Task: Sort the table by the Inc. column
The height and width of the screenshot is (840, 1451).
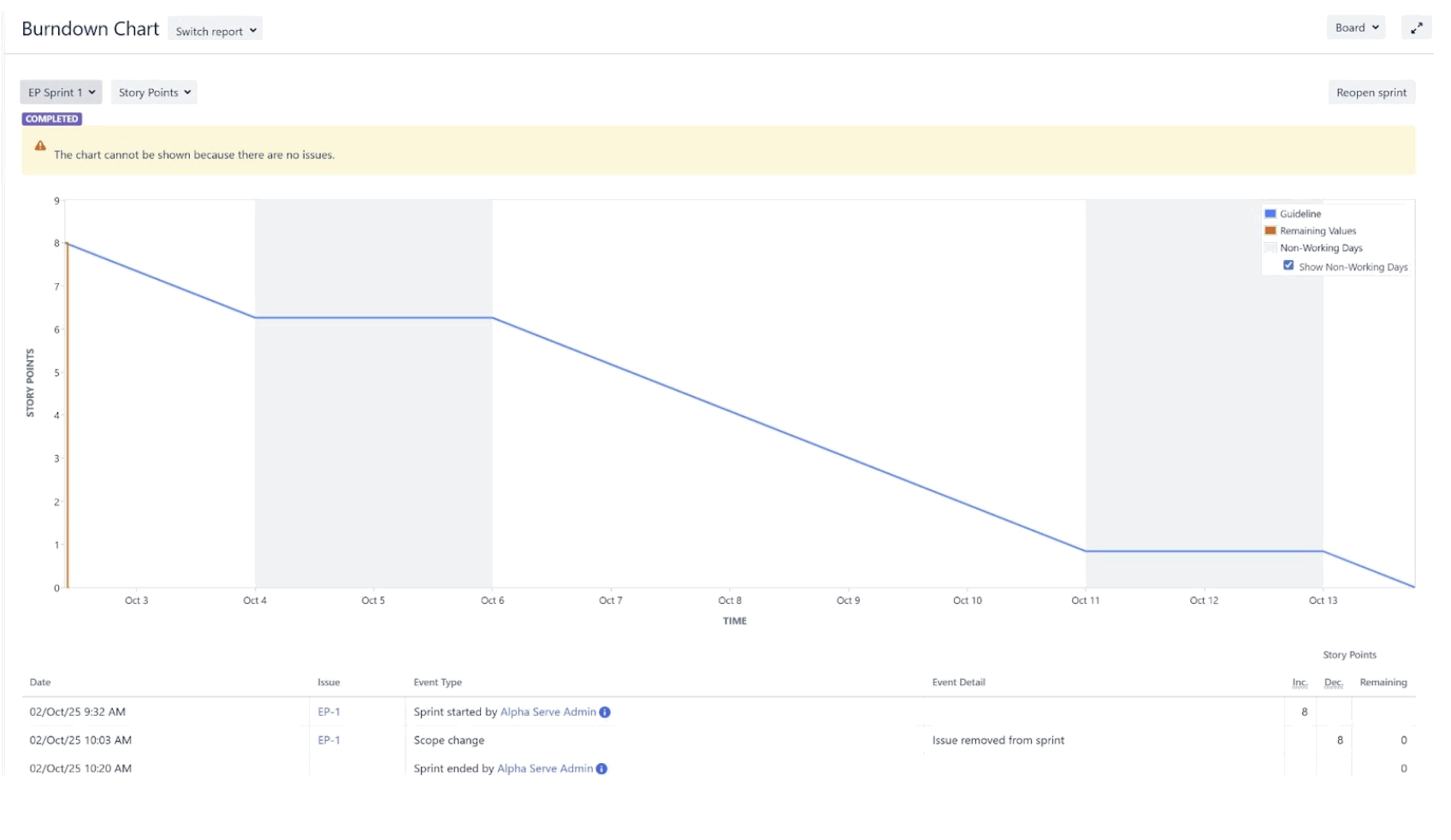Action: pyautogui.click(x=1300, y=682)
